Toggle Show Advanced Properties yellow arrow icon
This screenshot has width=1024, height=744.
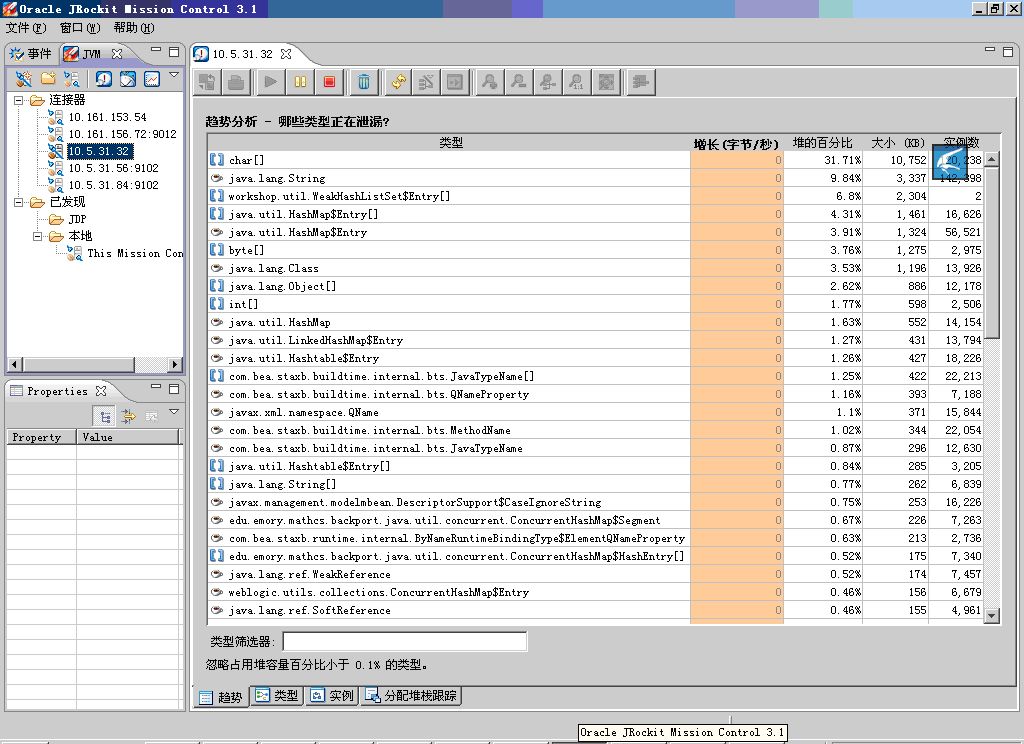128,416
